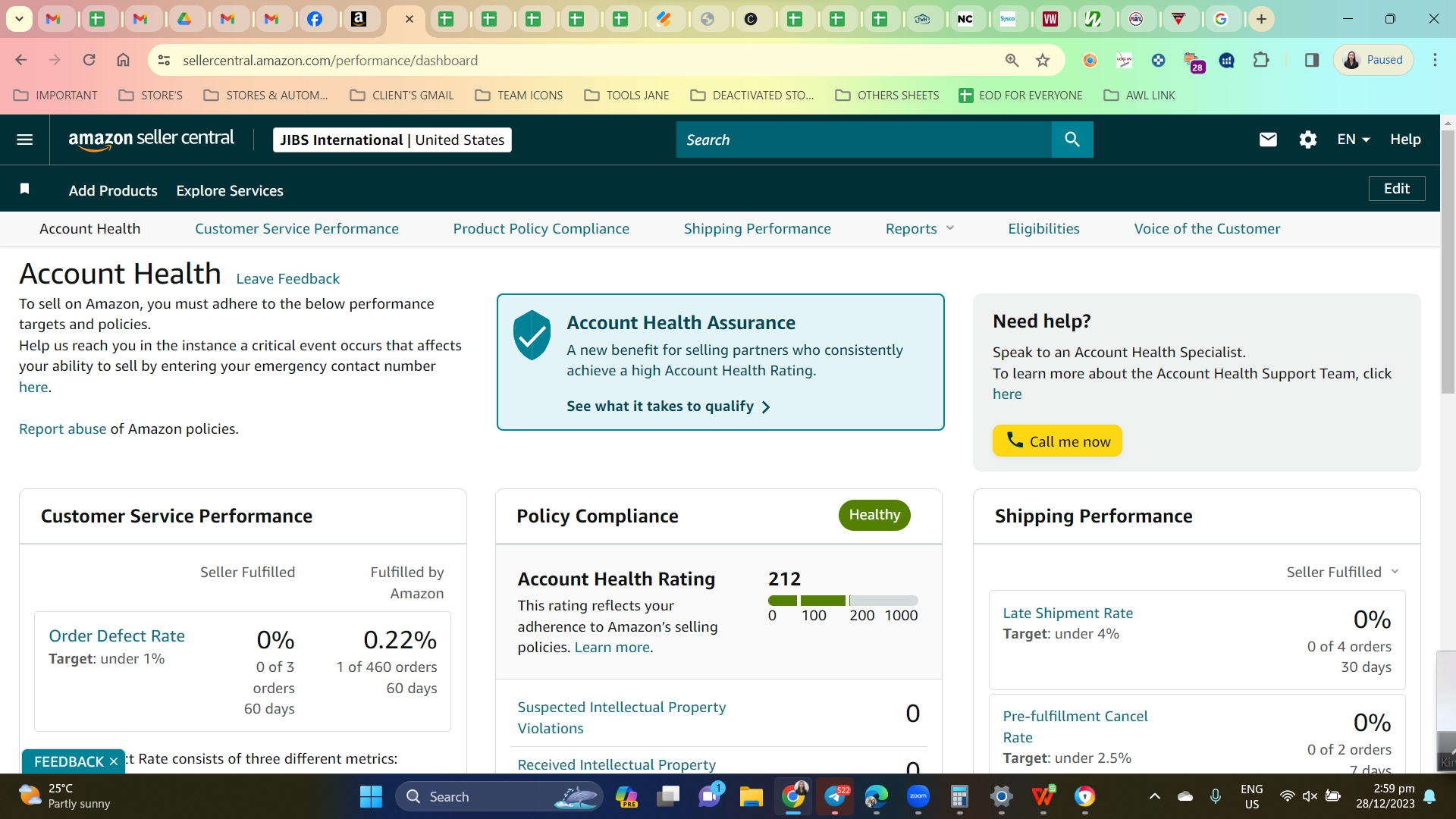The image size is (1456, 819).
Task: Click the Account Health Rating progress bar
Action: 843,601
